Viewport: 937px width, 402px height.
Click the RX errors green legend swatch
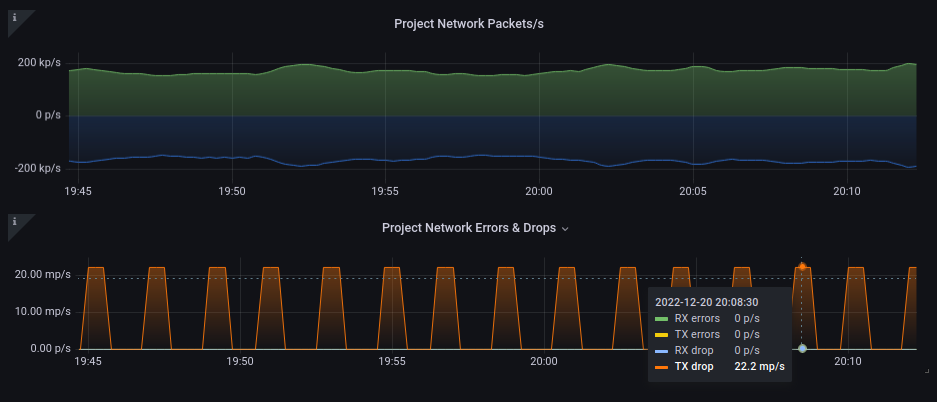coord(662,318)
